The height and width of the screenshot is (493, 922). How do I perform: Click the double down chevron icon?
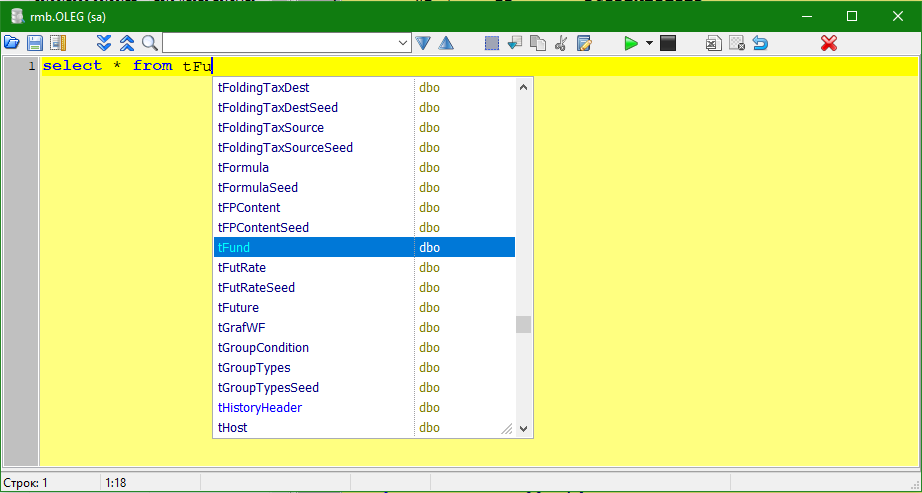104,43
